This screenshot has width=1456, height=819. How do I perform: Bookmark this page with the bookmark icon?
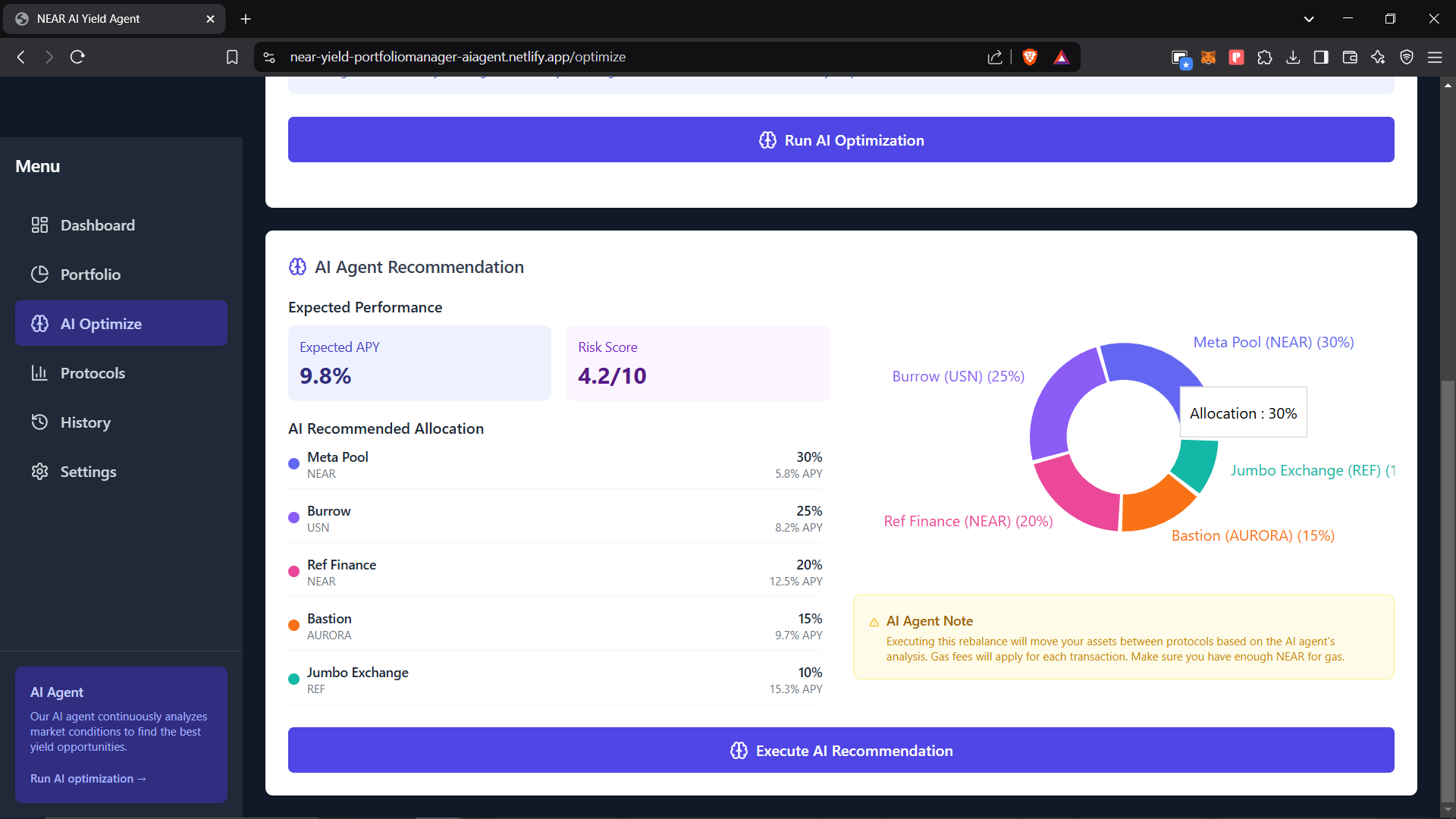pyautogui.click(x=232, y=57)
